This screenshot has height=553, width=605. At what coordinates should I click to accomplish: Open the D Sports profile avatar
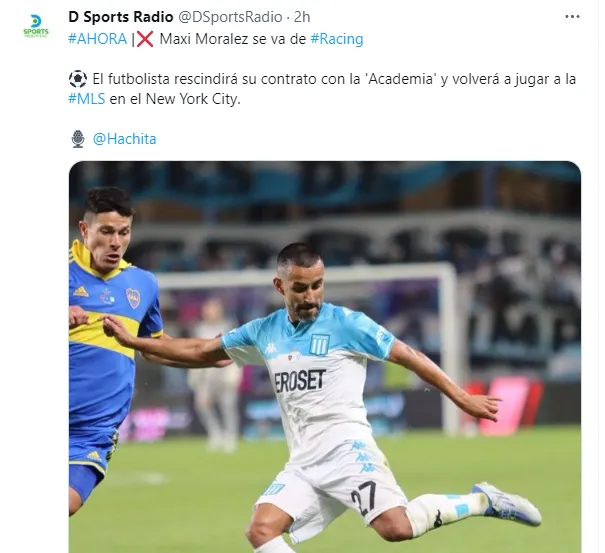(36, 25)
